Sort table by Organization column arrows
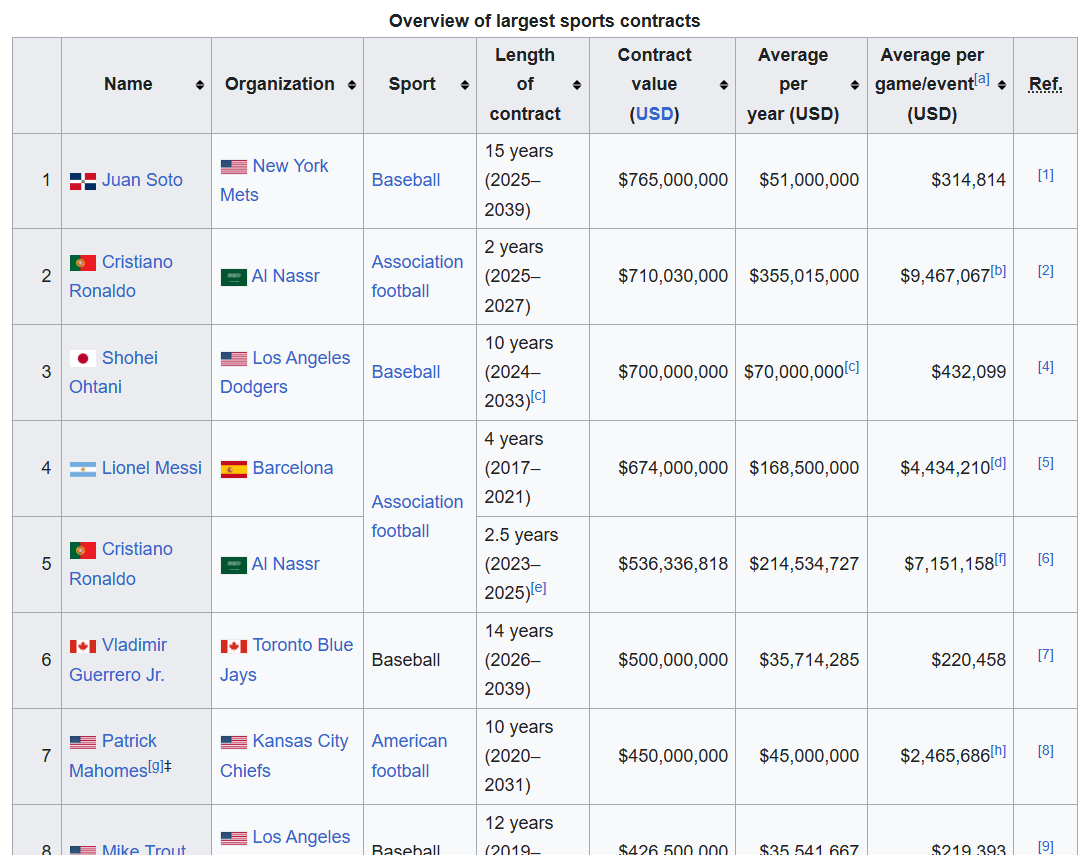 352,85
